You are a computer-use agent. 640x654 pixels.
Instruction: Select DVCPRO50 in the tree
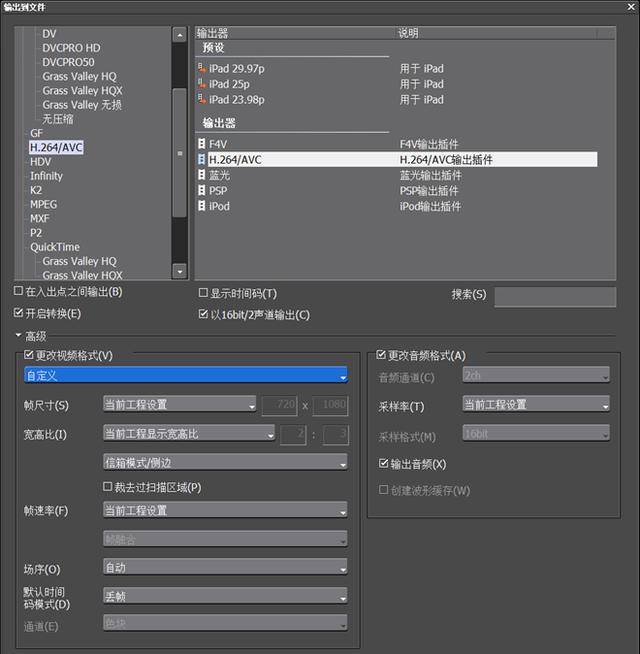tap(68, 62)
